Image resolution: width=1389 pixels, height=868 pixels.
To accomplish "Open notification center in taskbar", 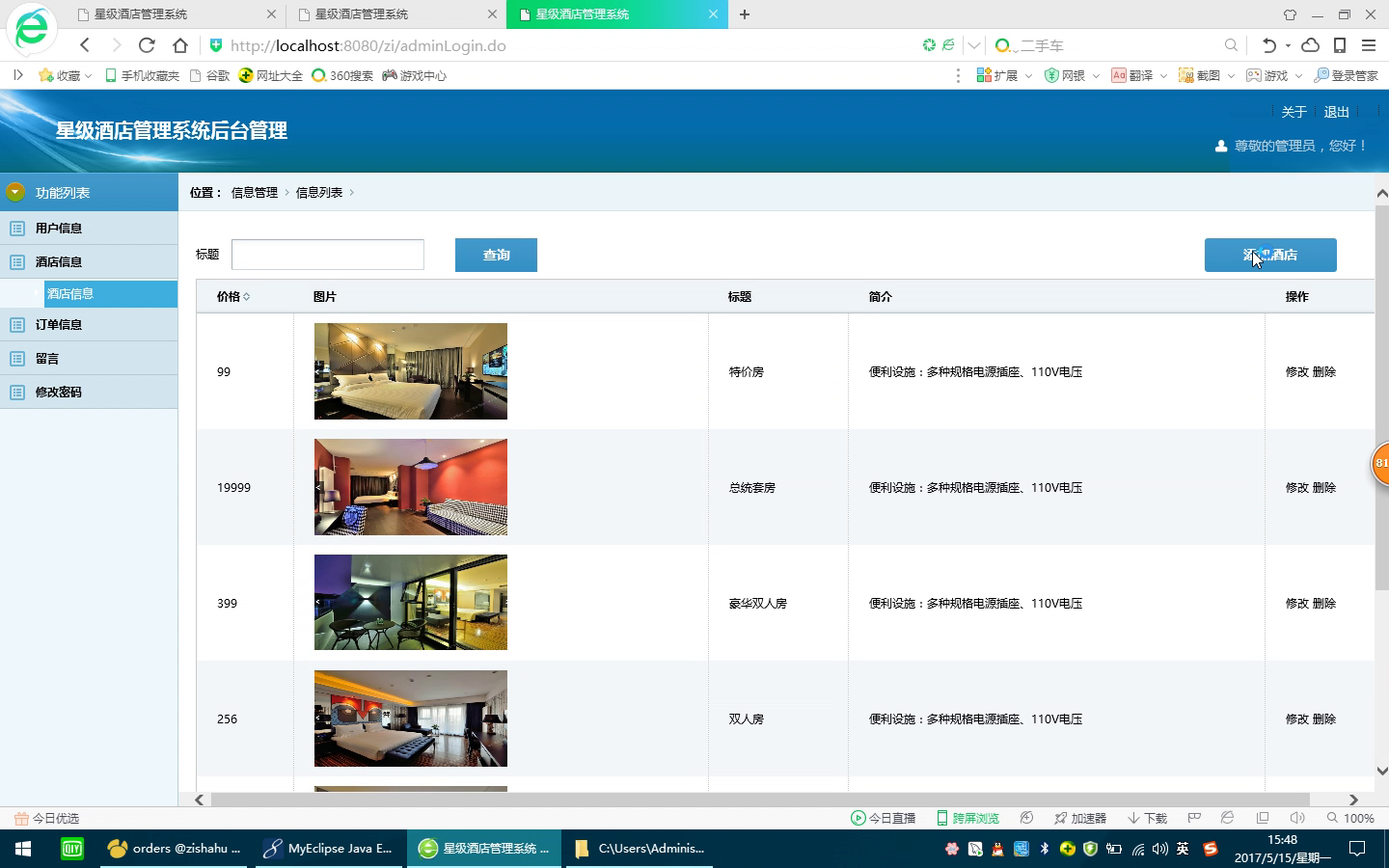I will click(x=1357, y=849).
